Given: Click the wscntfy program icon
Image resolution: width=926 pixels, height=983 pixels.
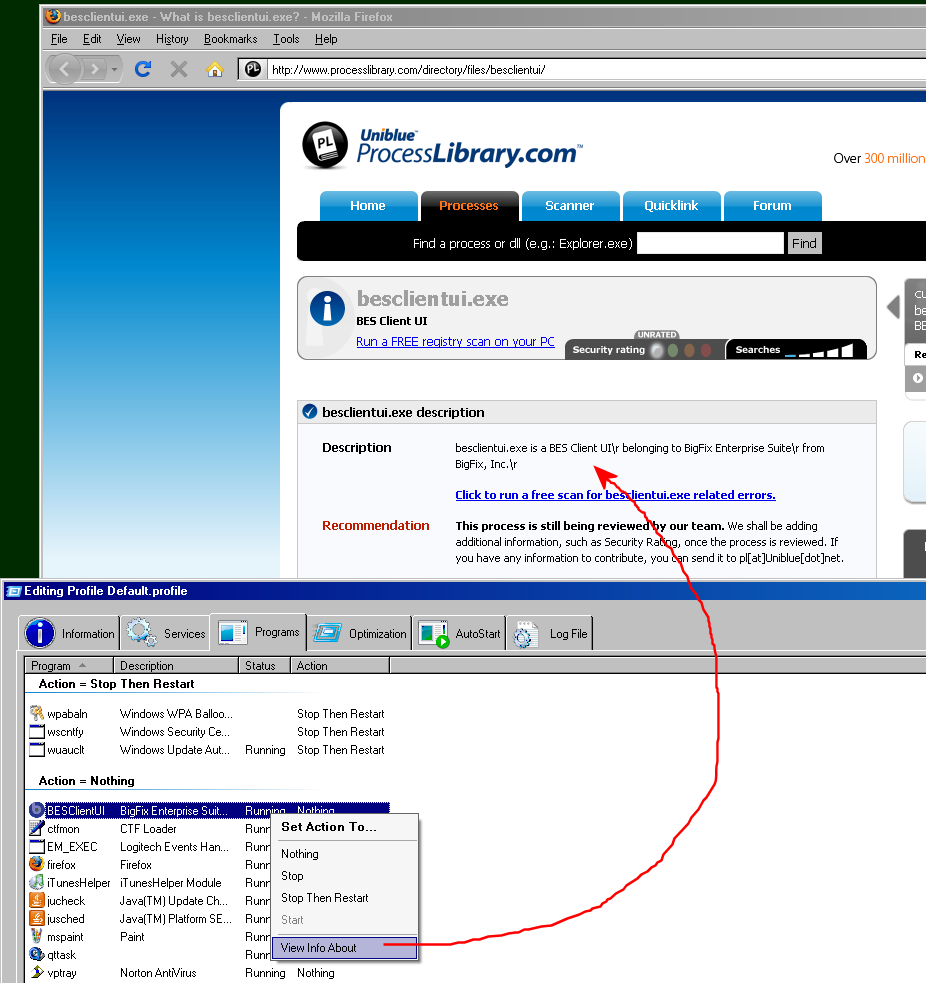Looking at the screenshot, I should [37, 732].
